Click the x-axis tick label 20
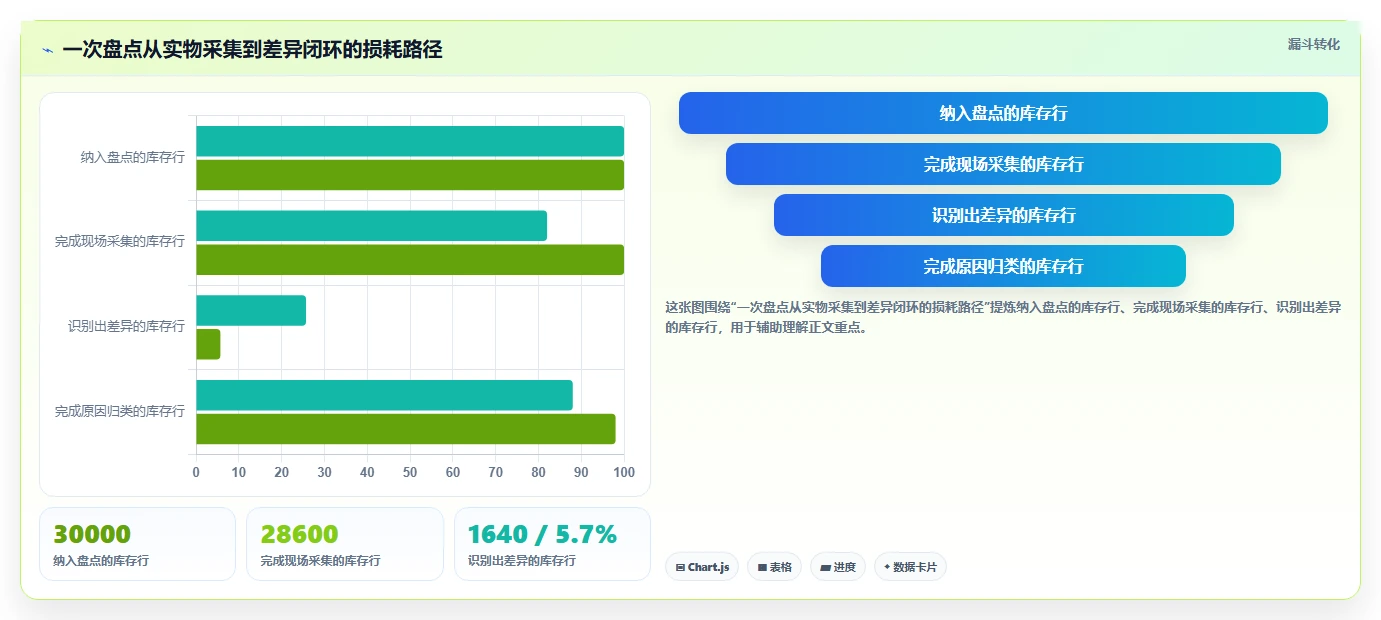The width and height of the screenshot is (1381, 620). tap(282, 472)
